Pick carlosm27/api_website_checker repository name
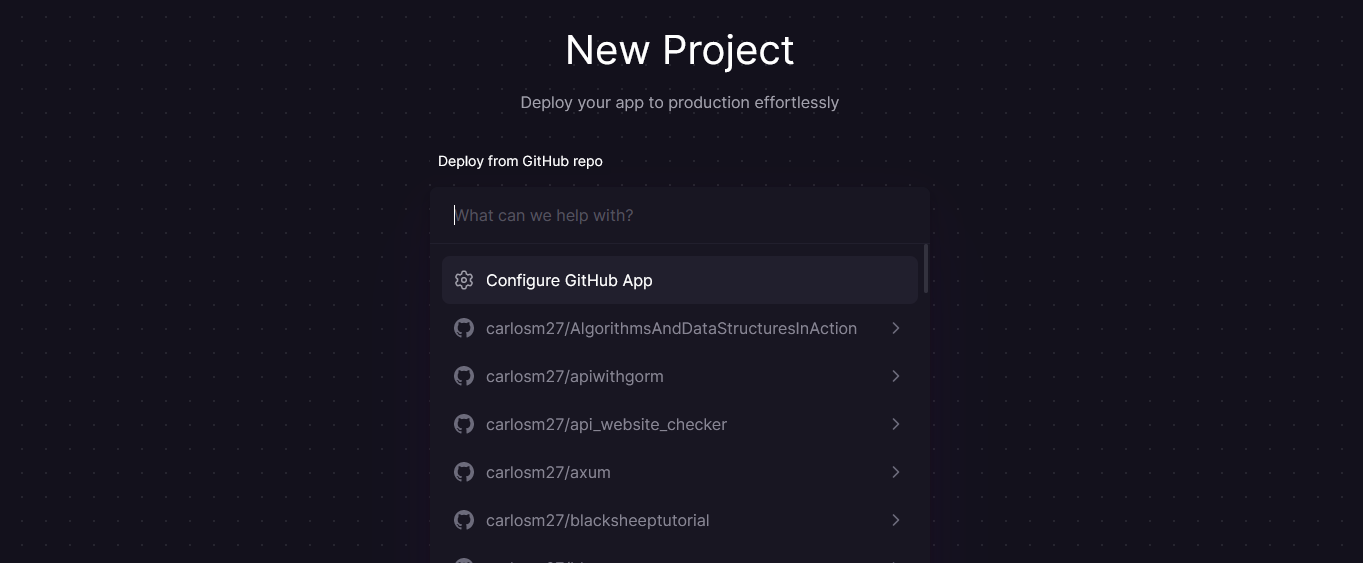Viewport: 1363px width, 563px height. click(606, 424)
